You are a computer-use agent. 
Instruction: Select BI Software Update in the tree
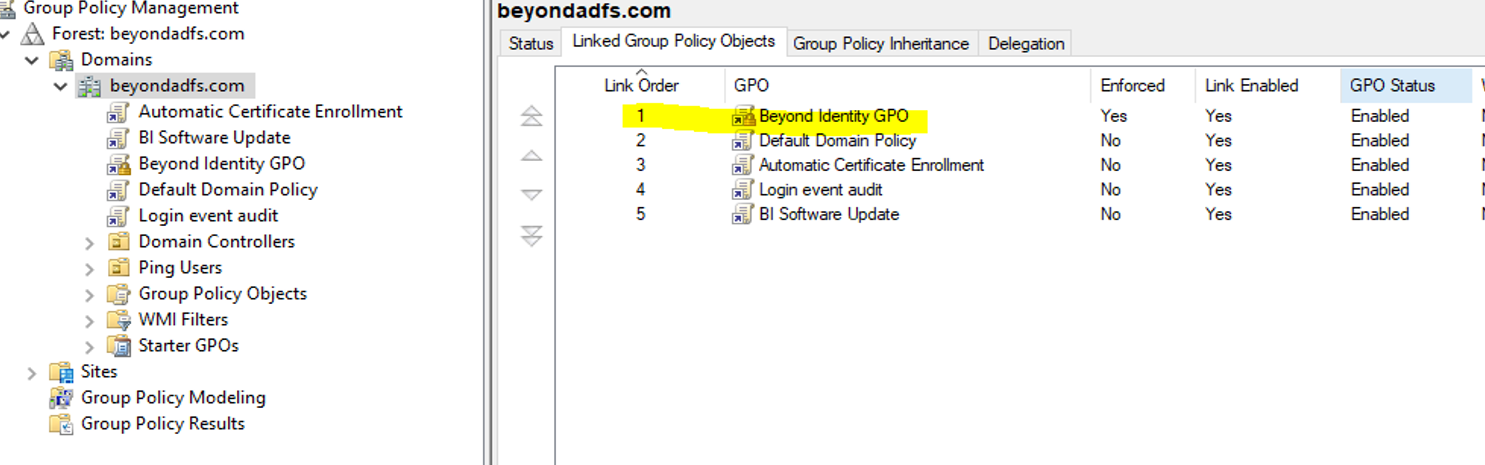[214, 137]
